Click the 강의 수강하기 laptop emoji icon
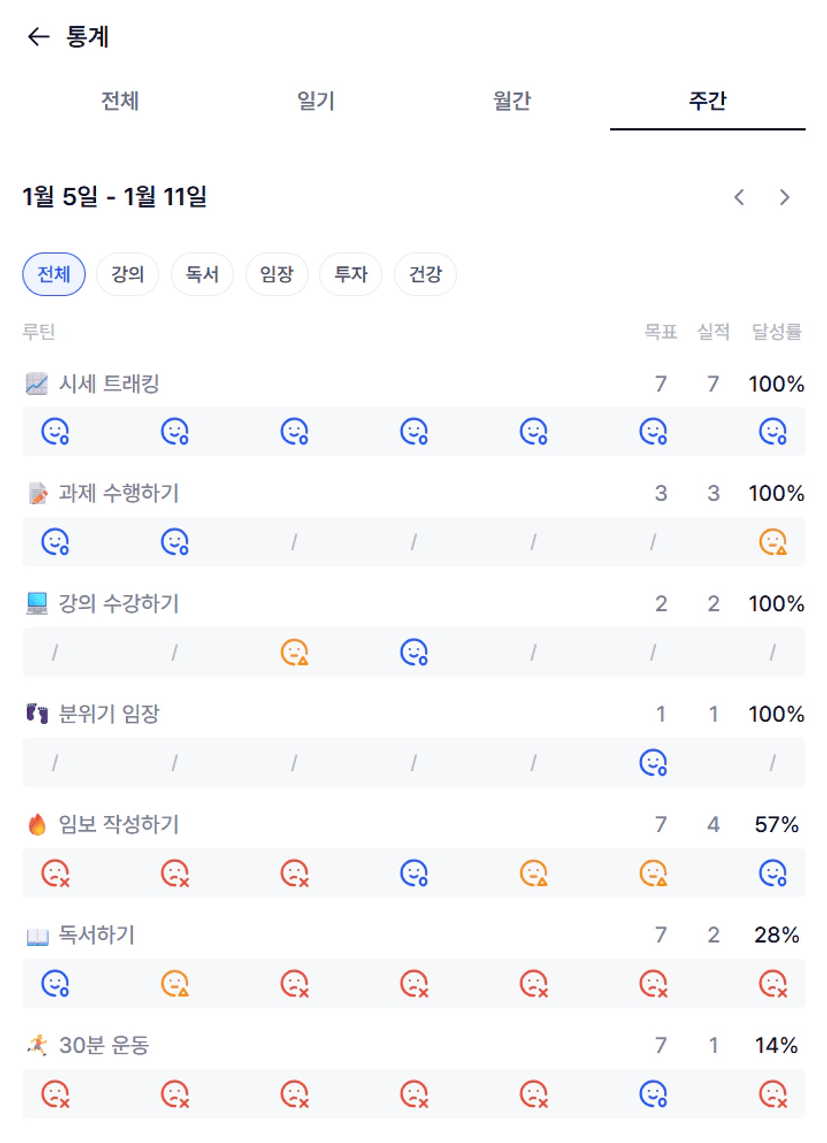827x1143 pixels. (x=36, y=604)
